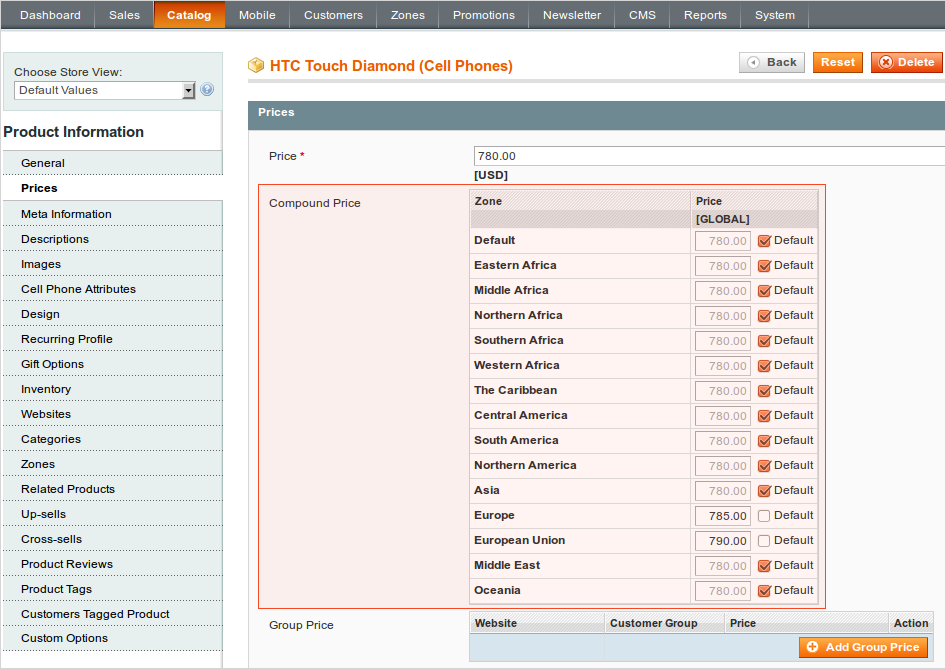Open the Newsletter menu
The height and width of the screenshot is (669, 946).
pyautogui.click(x=572, y=15)
